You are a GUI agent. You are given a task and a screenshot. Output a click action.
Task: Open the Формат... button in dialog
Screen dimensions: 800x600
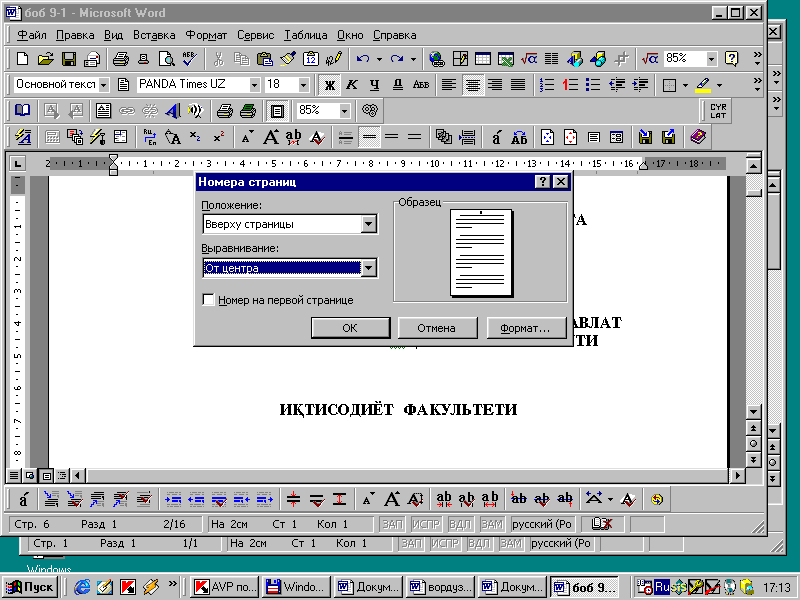click(525, 328)
